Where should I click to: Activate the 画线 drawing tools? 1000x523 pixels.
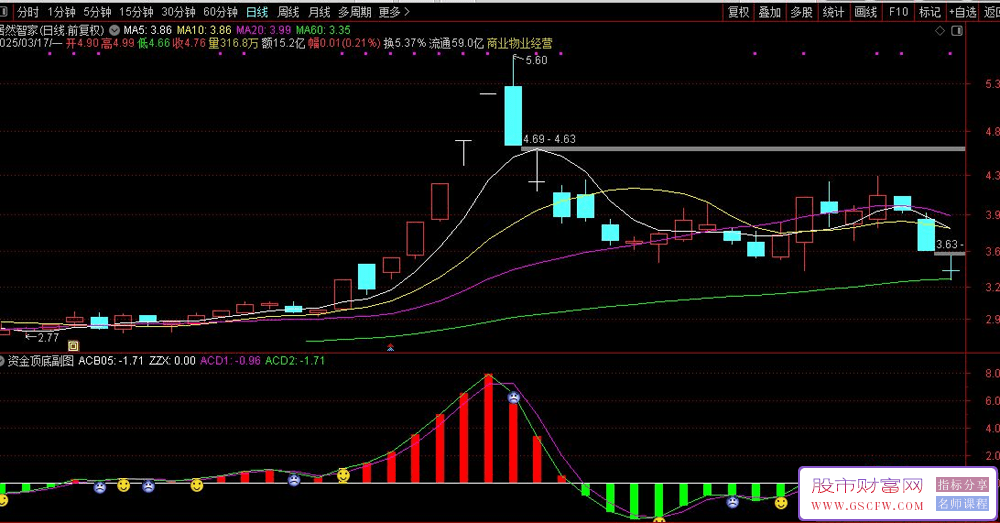pos(865,12)
